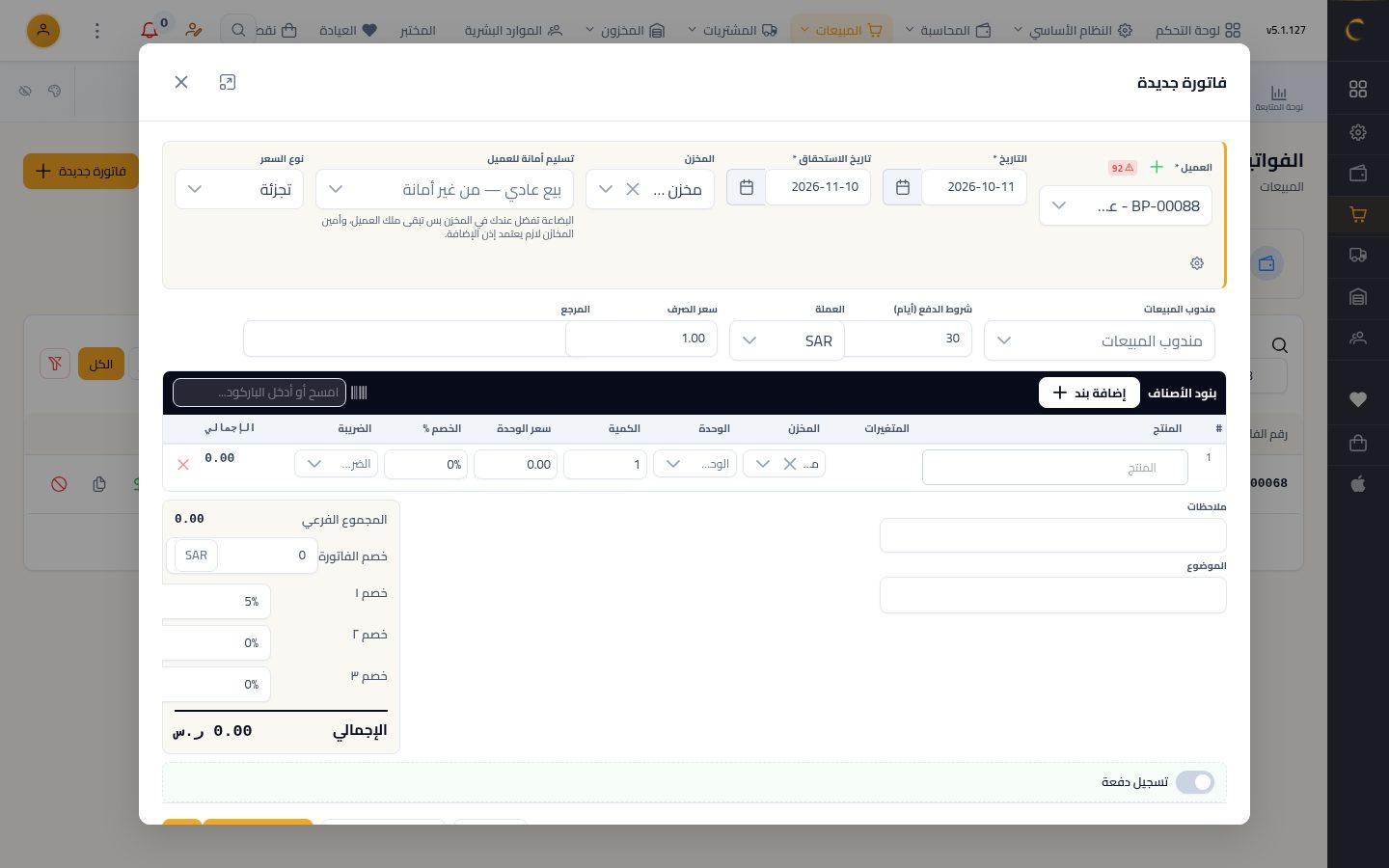Open the customer BP-00088 dropdown
Screen dimensions: 1389x868
(x=1126, y=205)
